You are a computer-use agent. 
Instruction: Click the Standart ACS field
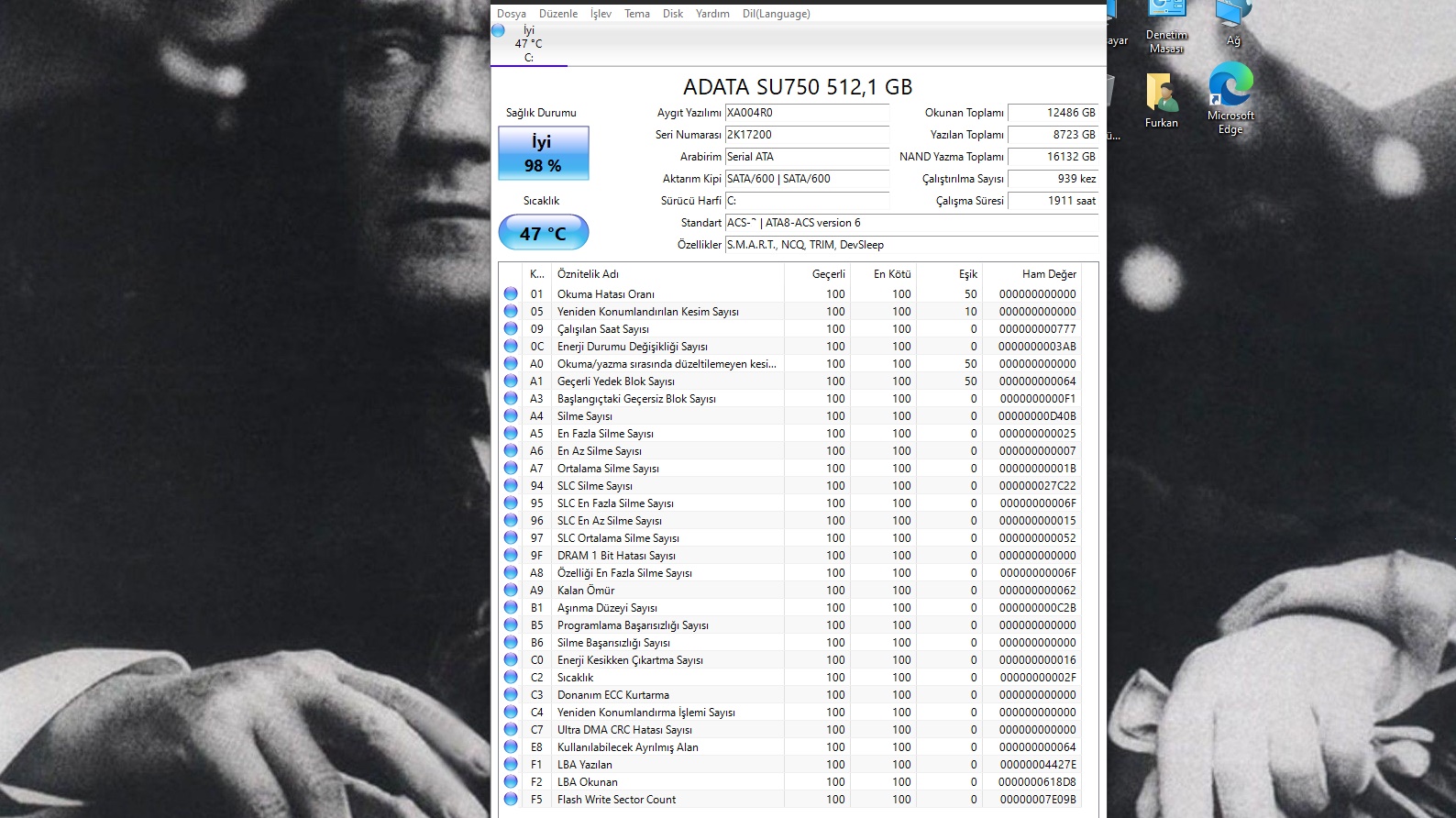pyautogui.click(x=911, y=223)
